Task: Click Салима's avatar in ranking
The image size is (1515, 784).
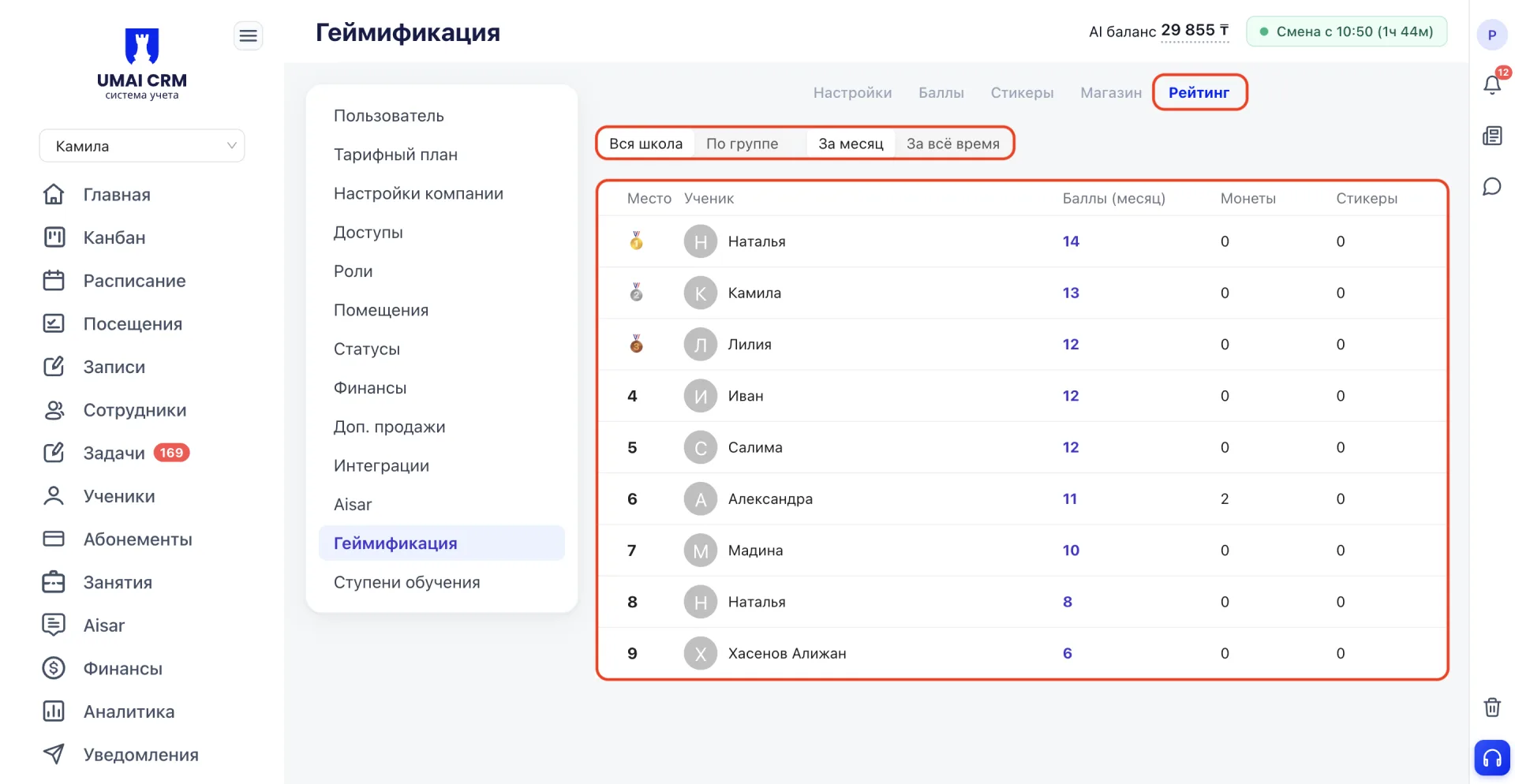Action: click(700, 447)
